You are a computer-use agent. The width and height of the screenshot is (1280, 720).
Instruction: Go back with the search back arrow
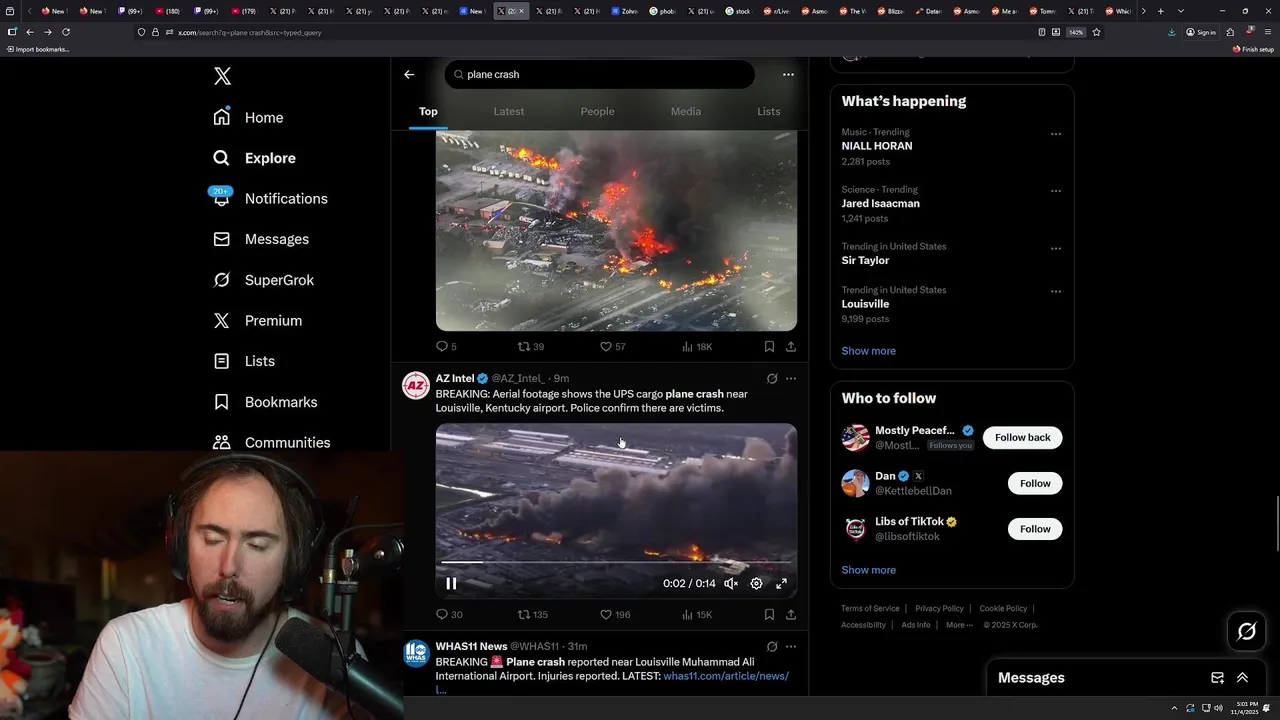click(x=409, y=74)
